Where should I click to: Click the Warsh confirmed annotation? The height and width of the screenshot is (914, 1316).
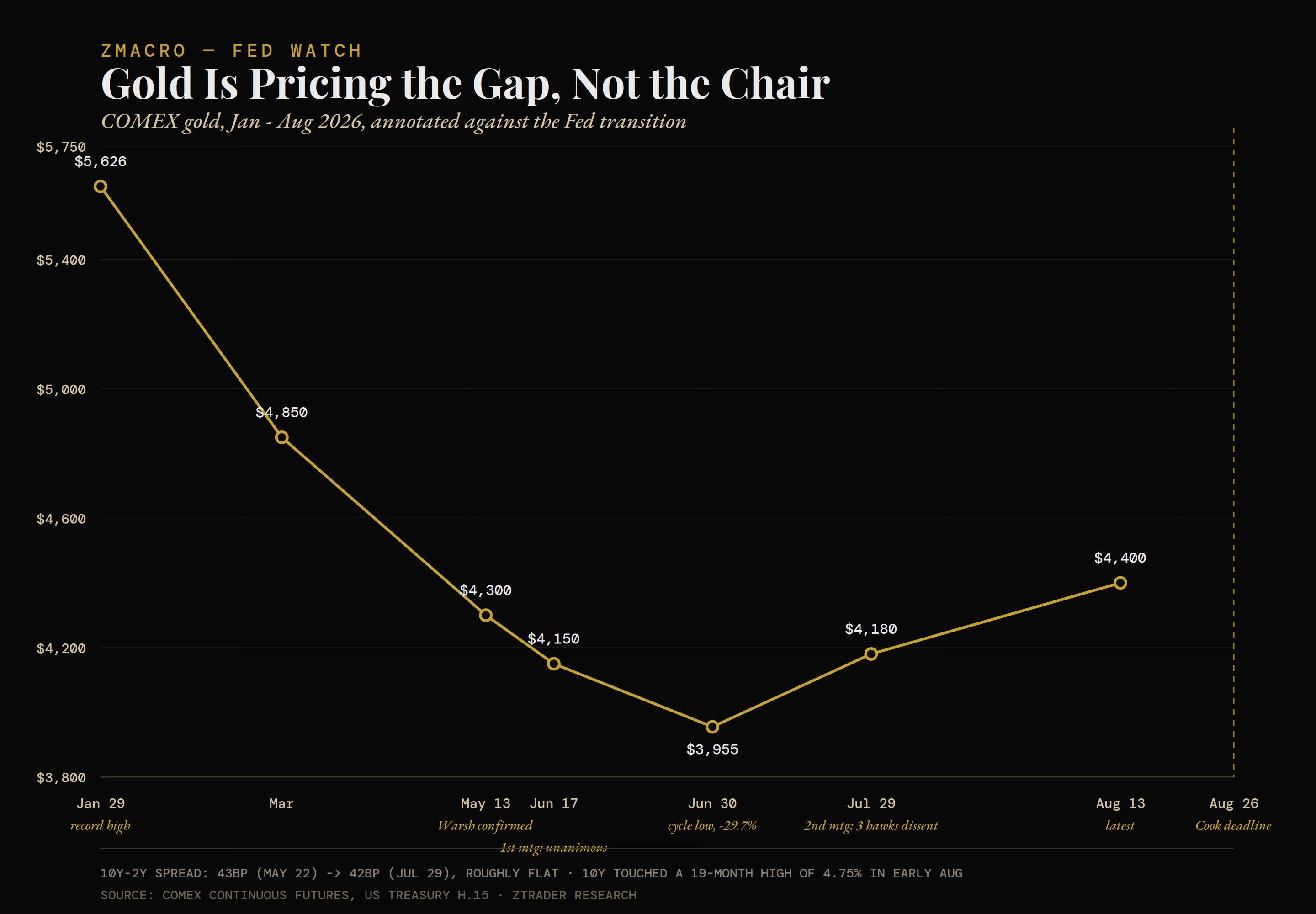[485, 825]
